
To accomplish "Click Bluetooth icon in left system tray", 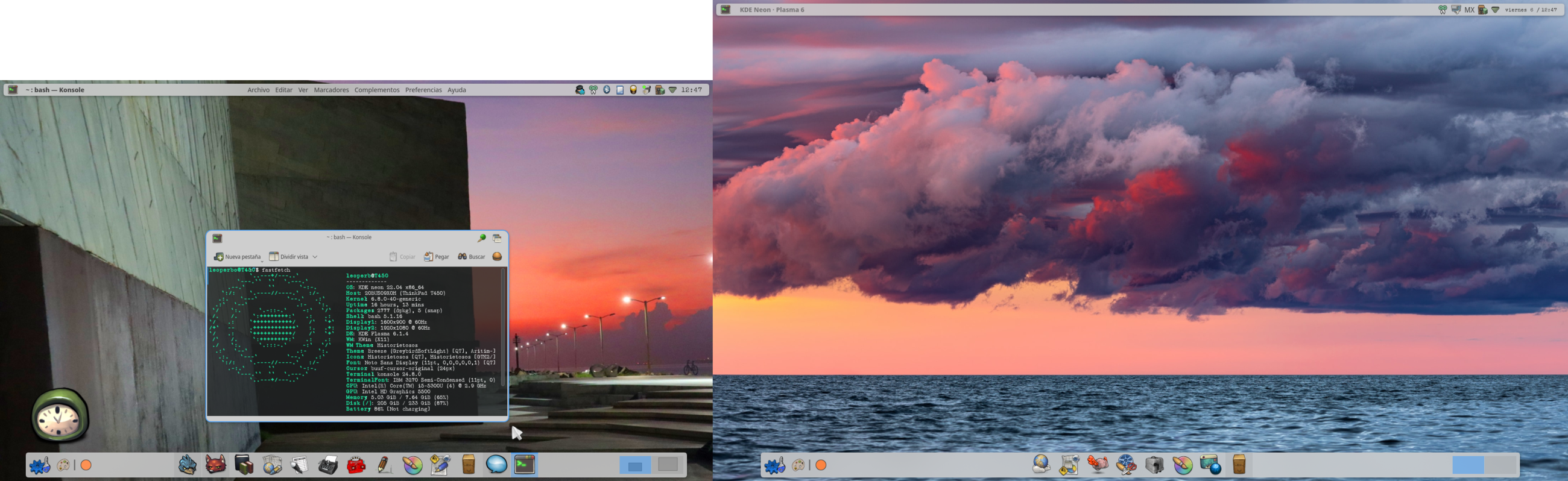I will [x=606, y=90].
